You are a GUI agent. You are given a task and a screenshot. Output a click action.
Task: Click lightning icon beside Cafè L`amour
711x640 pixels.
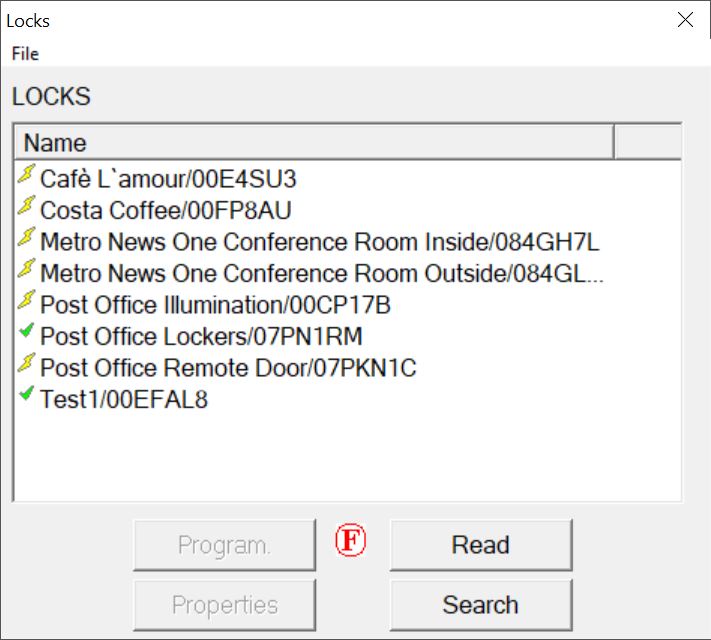27,177
